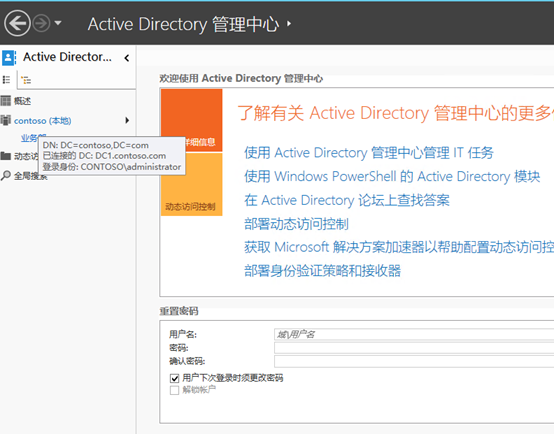Open link about Windows PowerShell Active Directory 模块
The width and height of the screenshot is (554, 434).
(392, 176)
